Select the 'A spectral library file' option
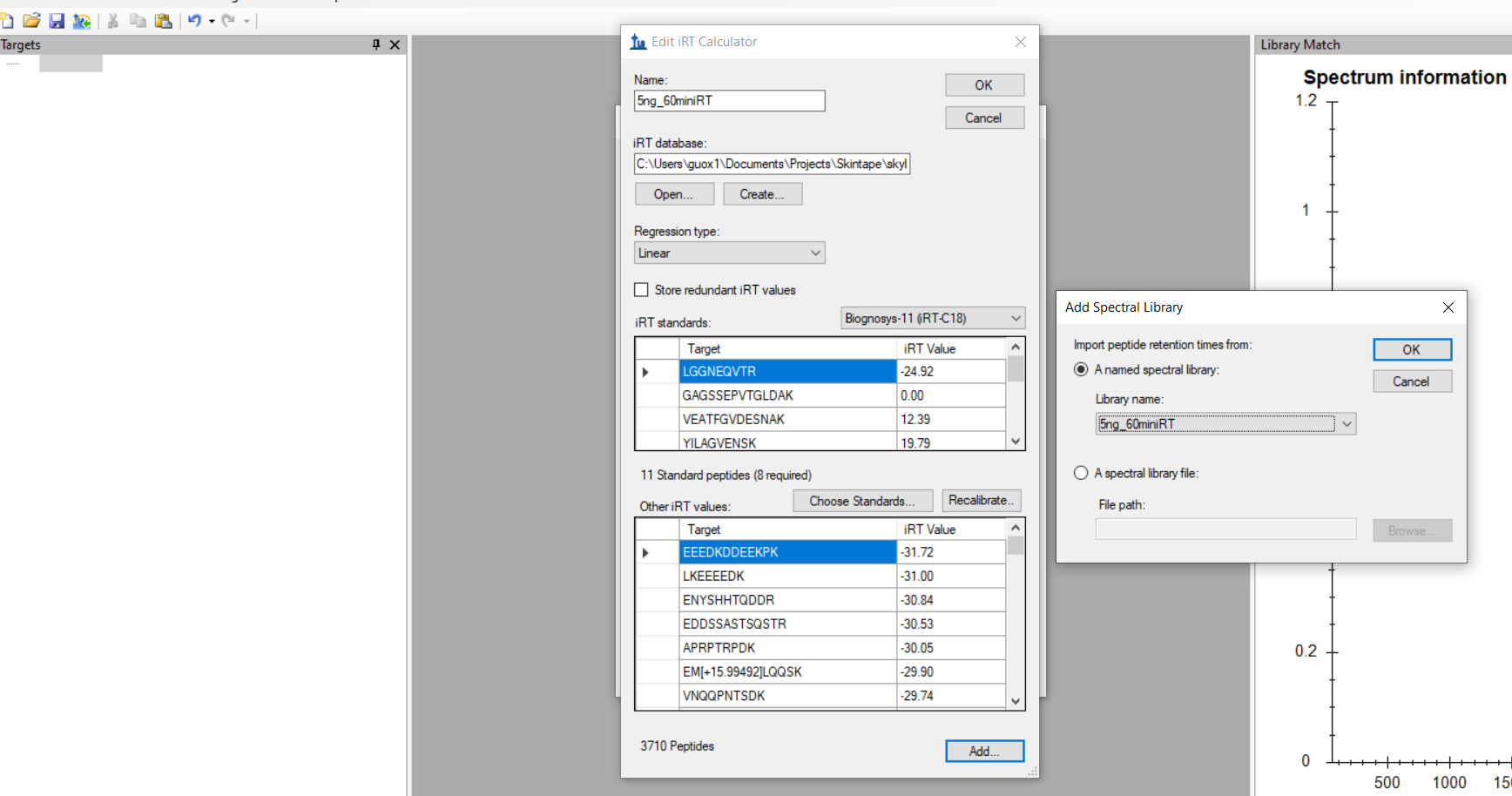The width and height of the screenshot is (1512, 796). click(x=1081, y=473)
